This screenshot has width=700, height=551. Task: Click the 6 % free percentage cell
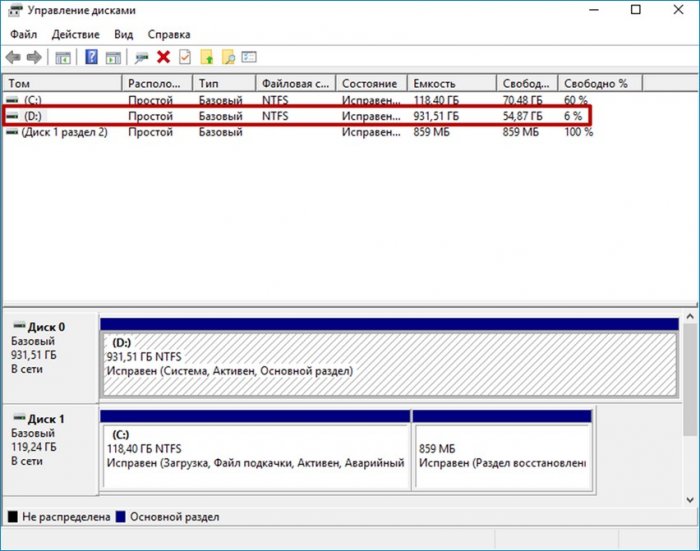point(573,116)
